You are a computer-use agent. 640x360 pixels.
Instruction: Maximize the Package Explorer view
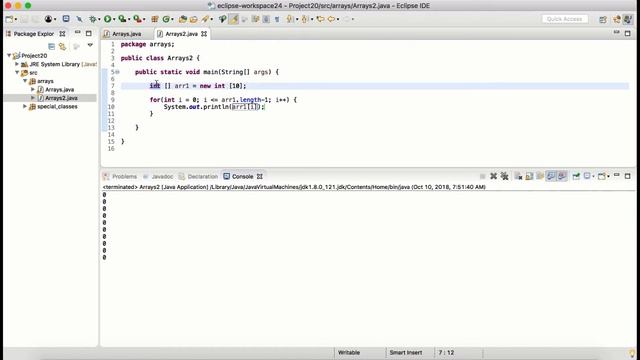tap(89, 33)
